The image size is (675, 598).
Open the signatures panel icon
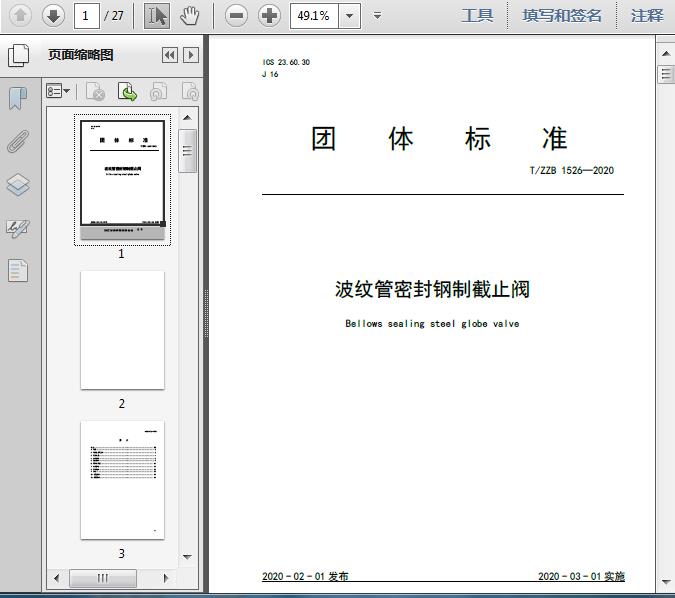(18, 228)
